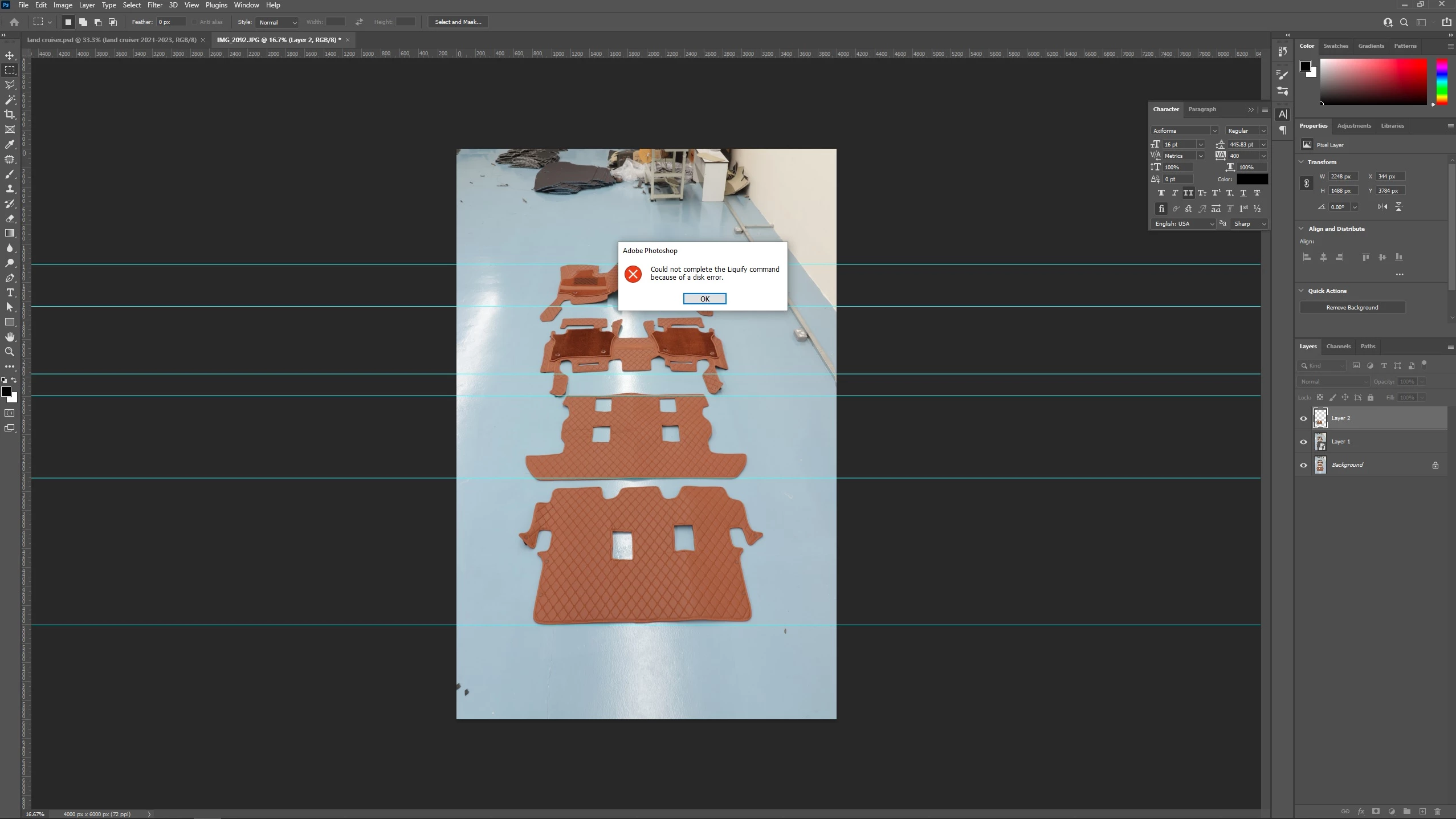The height and width of the screenshot is (819, 1456).
Task: Open the selection Style Normal dropdown
Action: [278, 22]
